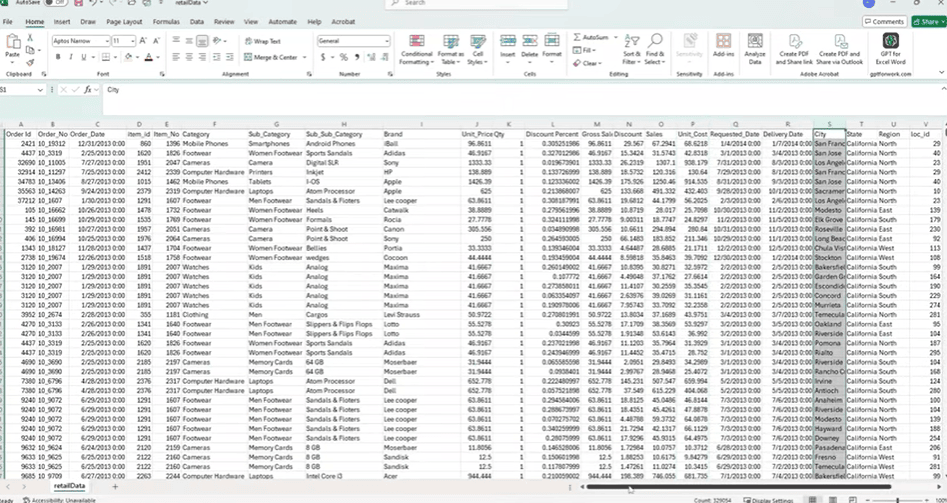Open Conditional Formatting menu
The height and width of the screenshot is (503, 947).
[x=417, y=50]
